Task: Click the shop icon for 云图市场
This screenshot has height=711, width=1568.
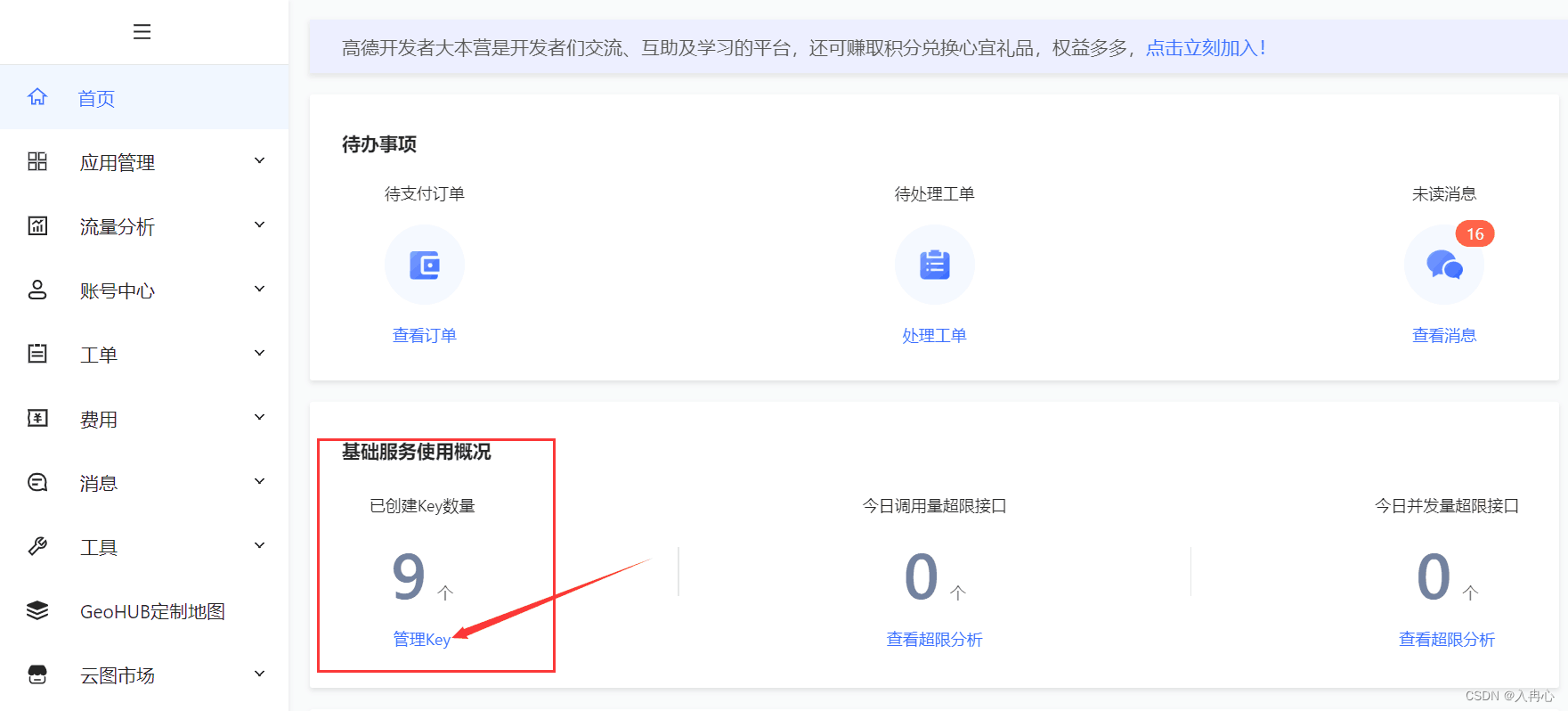Action: [x=37, y=674]
